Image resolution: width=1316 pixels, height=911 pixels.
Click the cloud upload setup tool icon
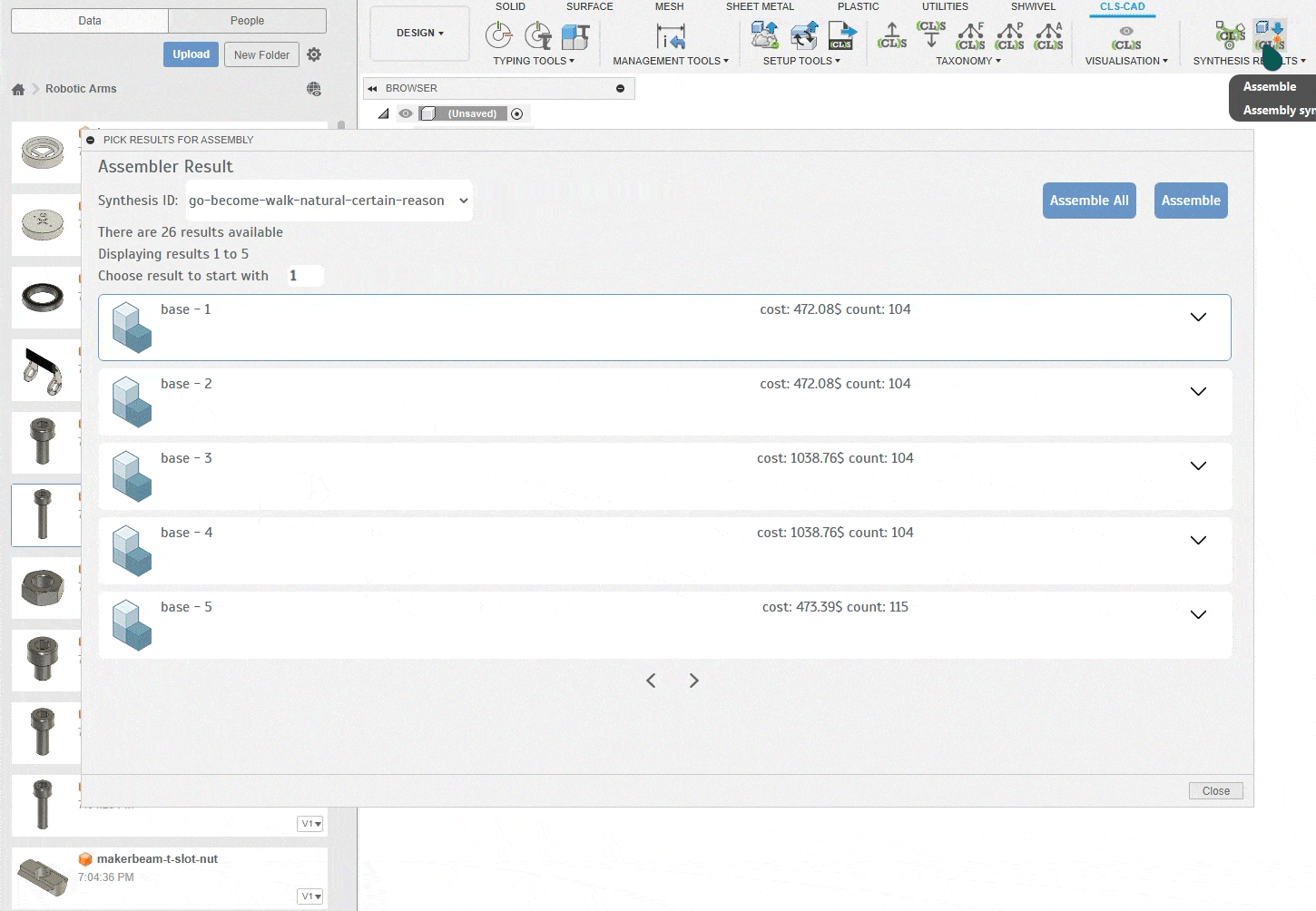click(x=764, y=36)
